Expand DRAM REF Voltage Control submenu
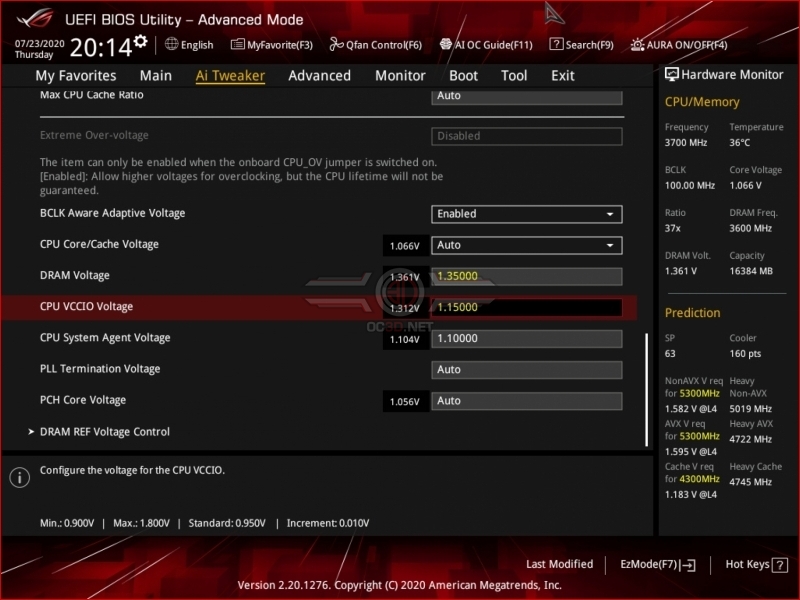The image size is (800, 600). (x=105, y=432)
